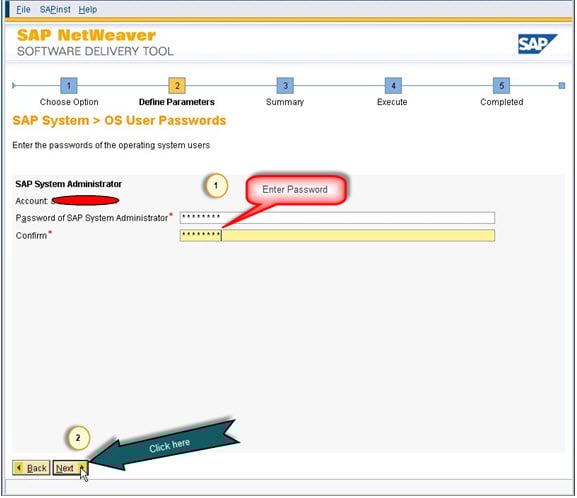Click the 'Define Parameters' step label
Viewport: 577px width, 498px height.
[x=177, y=102]
